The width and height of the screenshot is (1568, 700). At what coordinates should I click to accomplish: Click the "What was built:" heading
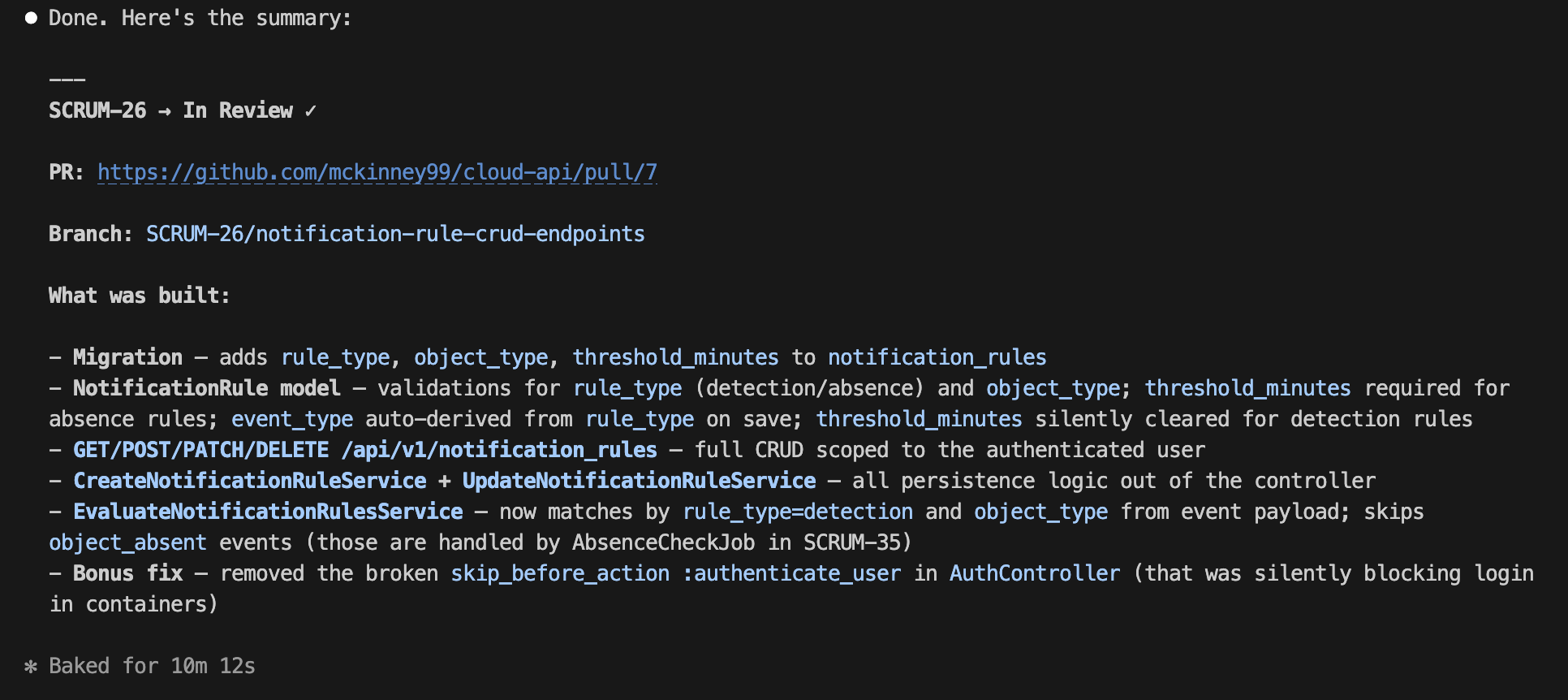coord(139,296)
